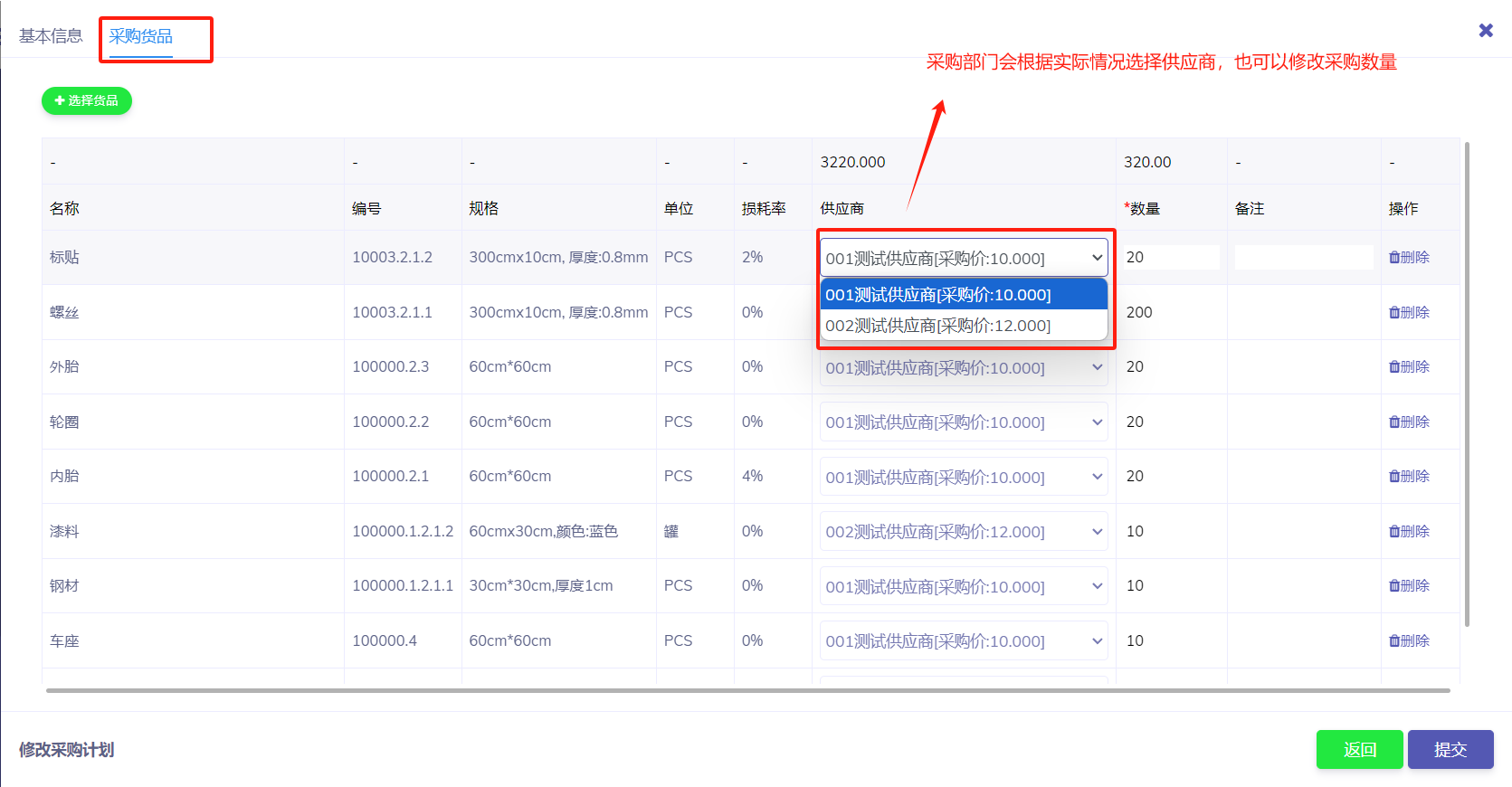The image size is (1512, 787).
Task: Switch to the 基本信息 tab
Action: (x=51, y=36)
